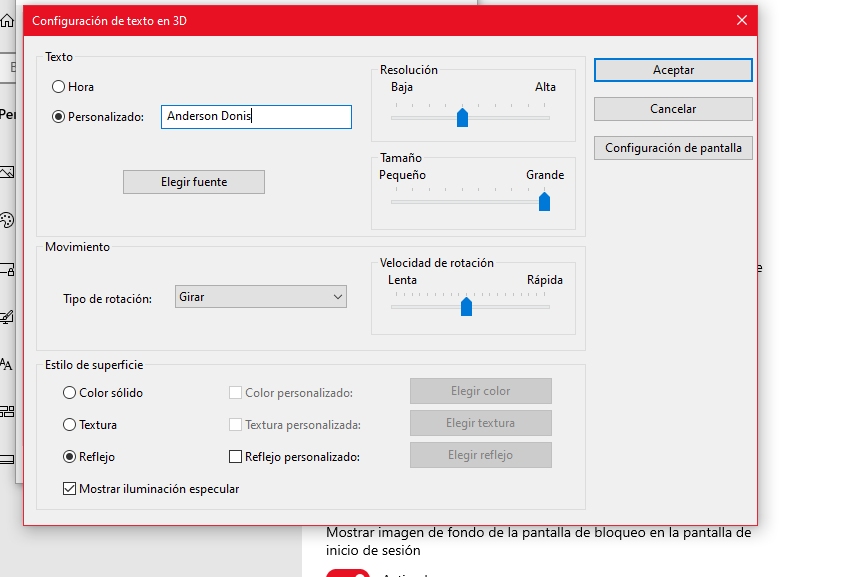Select the Textura surface style option

69,425
